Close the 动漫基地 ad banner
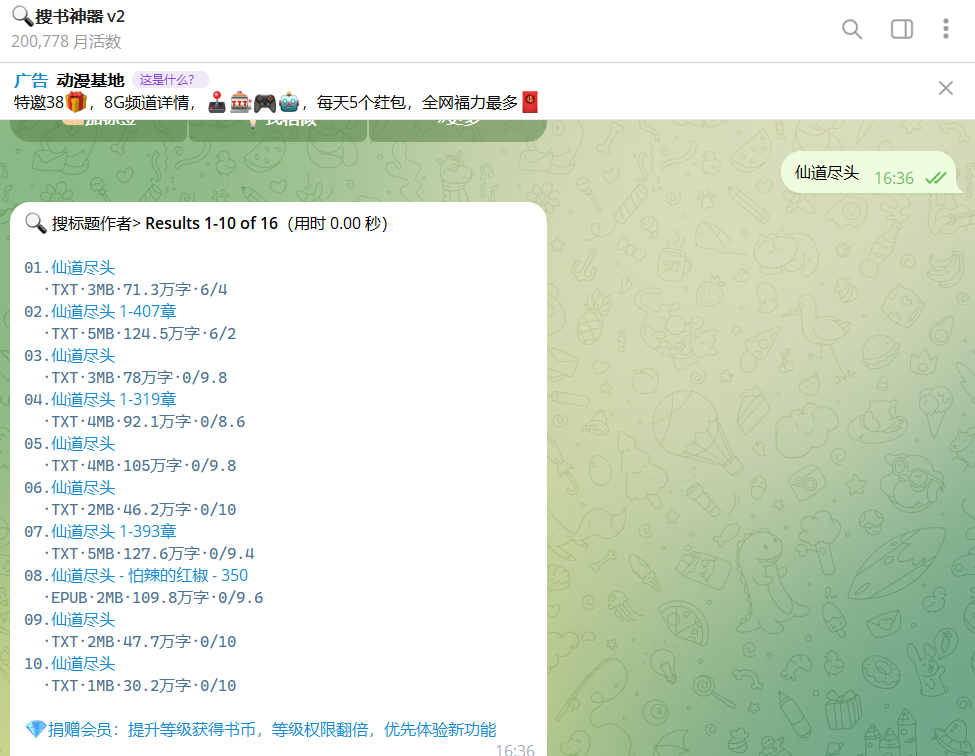Viewport: 975px width, 756px height. [x=945, y=88]
